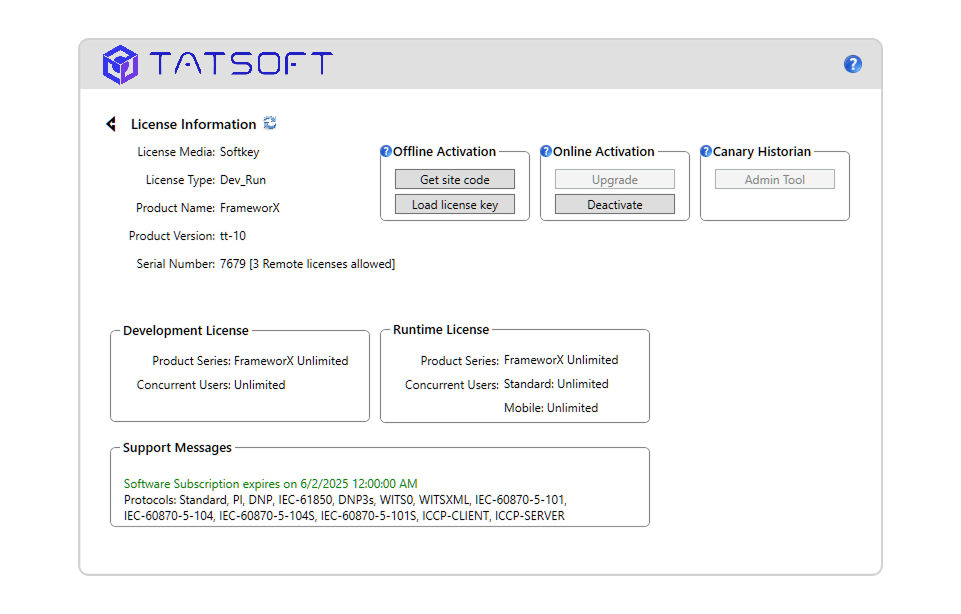Select the Softkey license media value
This screenshot has height=614, width=961.
tap(240, 152)
